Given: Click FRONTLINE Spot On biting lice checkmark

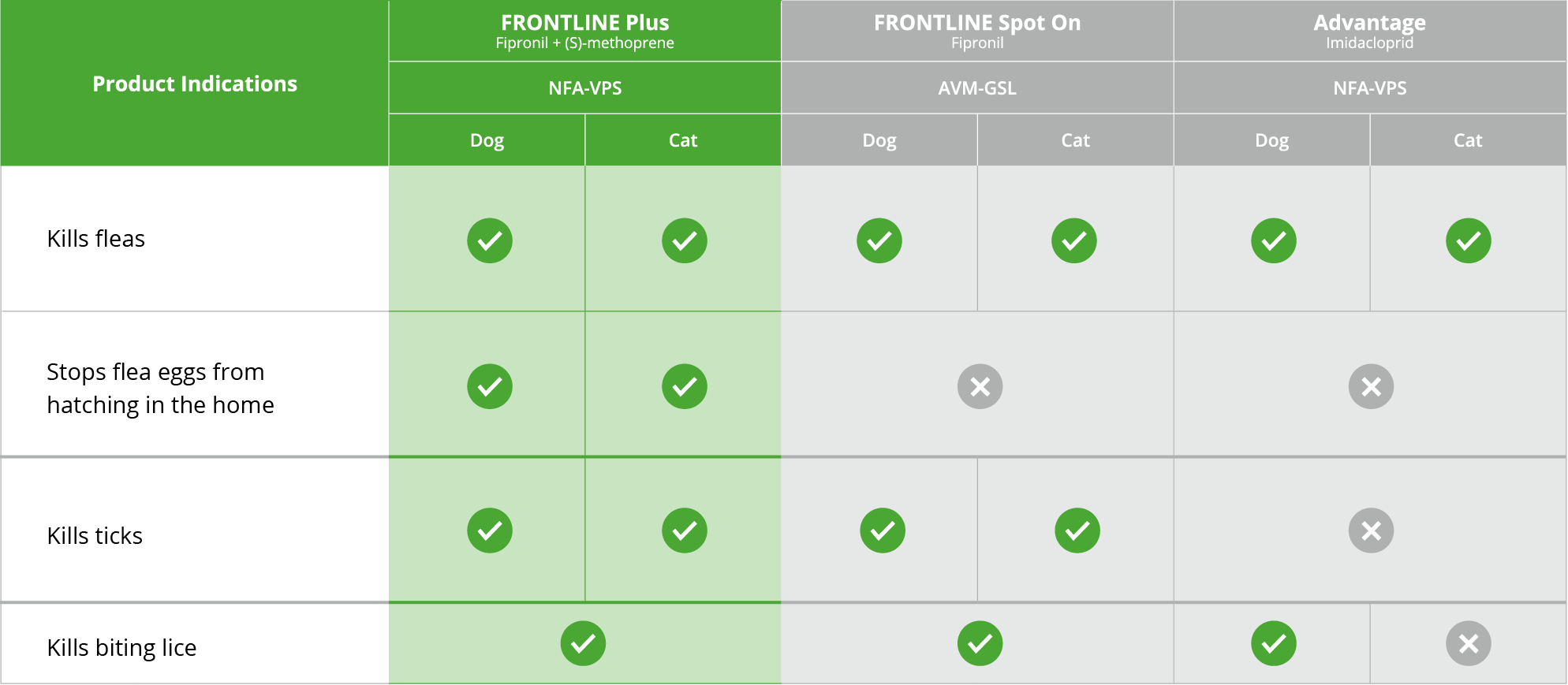Looking at the screenshot, I should (x=980, y=644).
